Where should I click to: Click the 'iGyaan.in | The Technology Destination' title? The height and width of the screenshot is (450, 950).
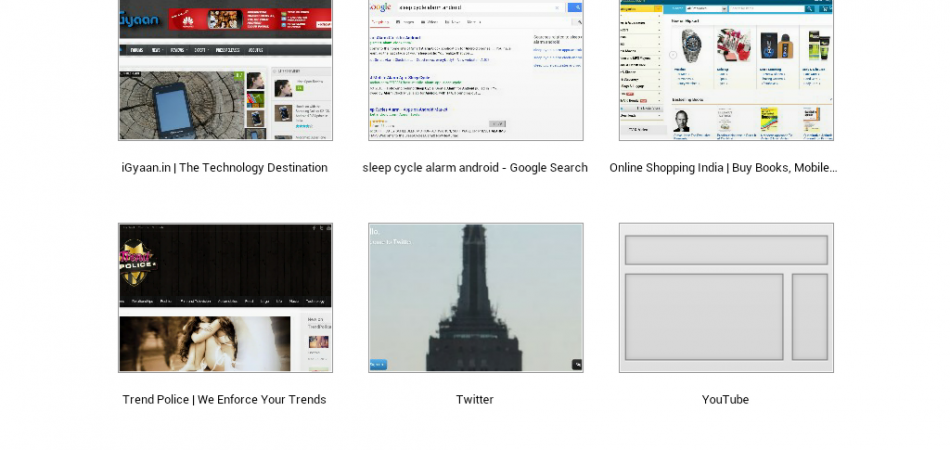click(224, 168)
